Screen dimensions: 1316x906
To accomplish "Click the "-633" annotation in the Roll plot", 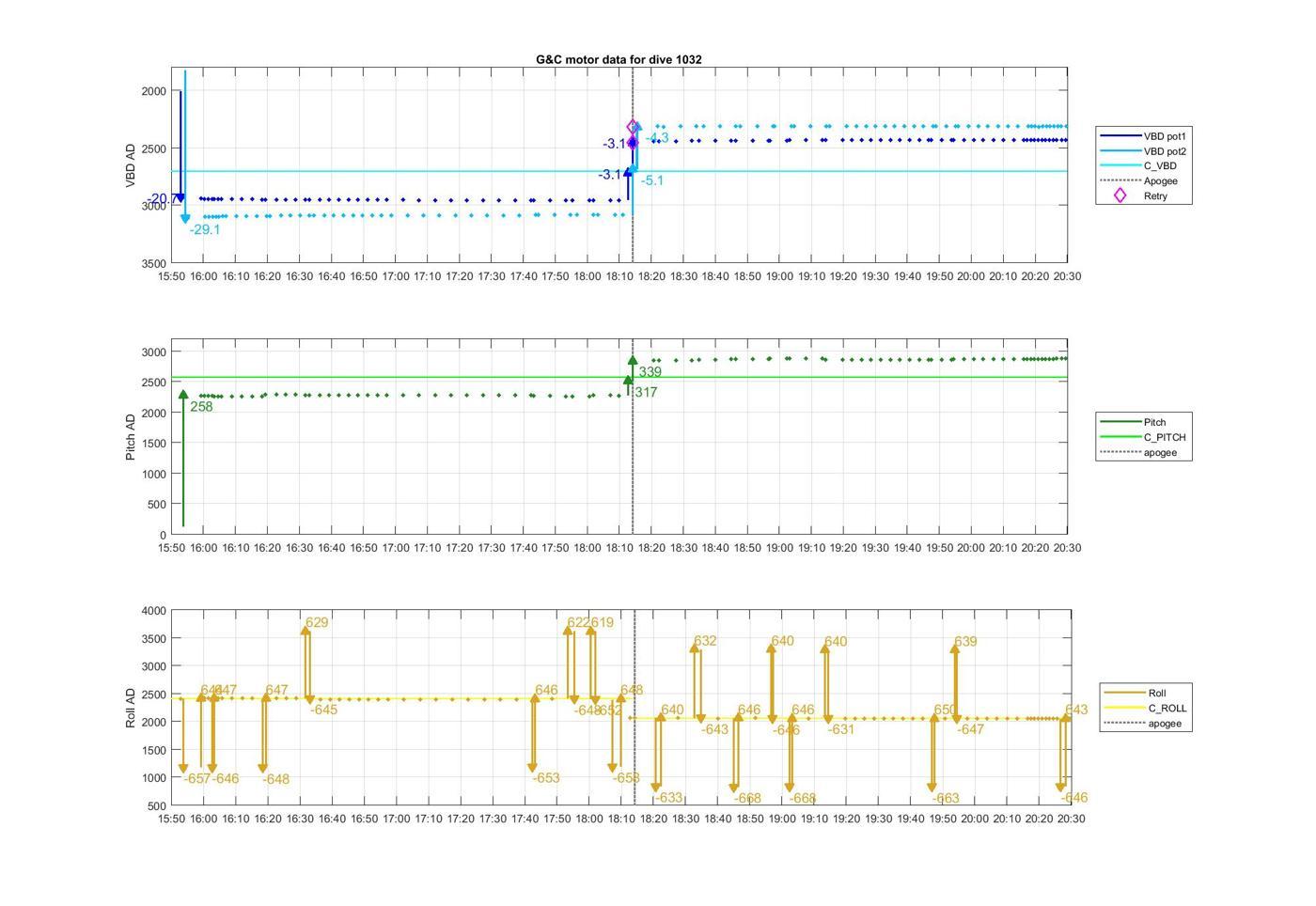I will [669, 798].
